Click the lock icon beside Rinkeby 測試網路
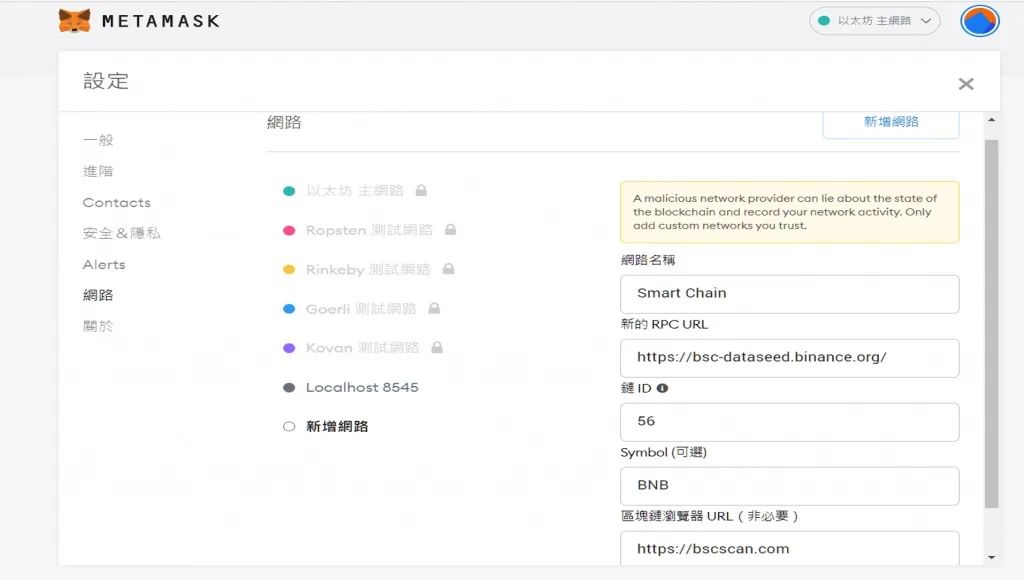 click(448, 268)
